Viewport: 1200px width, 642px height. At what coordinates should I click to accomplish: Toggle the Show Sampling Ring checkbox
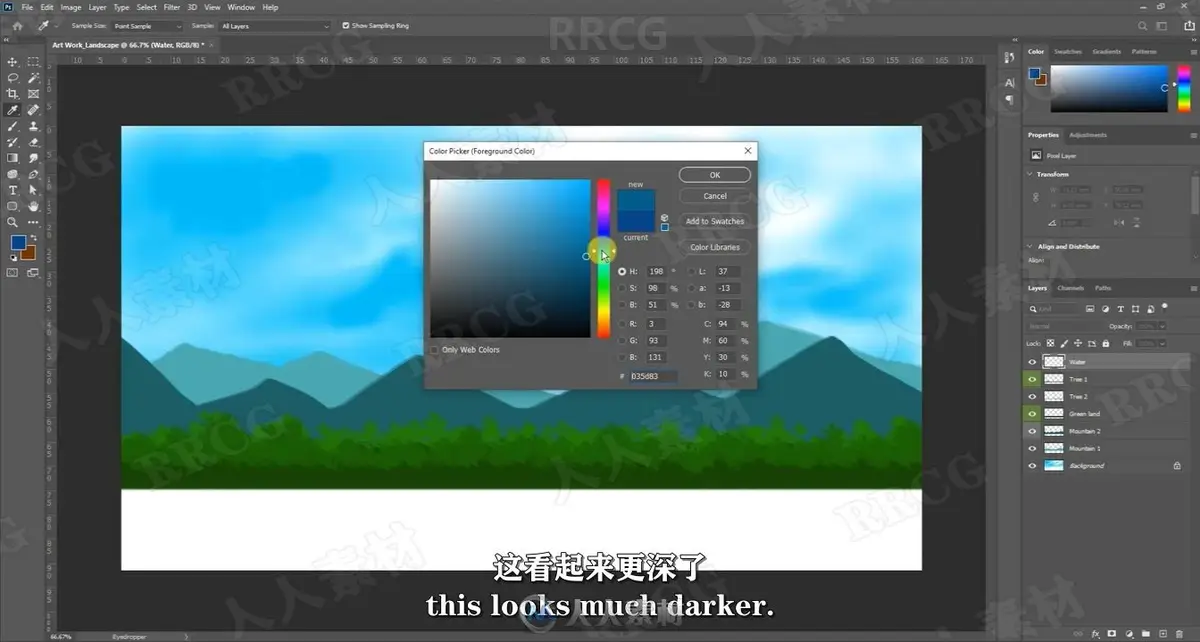click(x=346, y=26)
